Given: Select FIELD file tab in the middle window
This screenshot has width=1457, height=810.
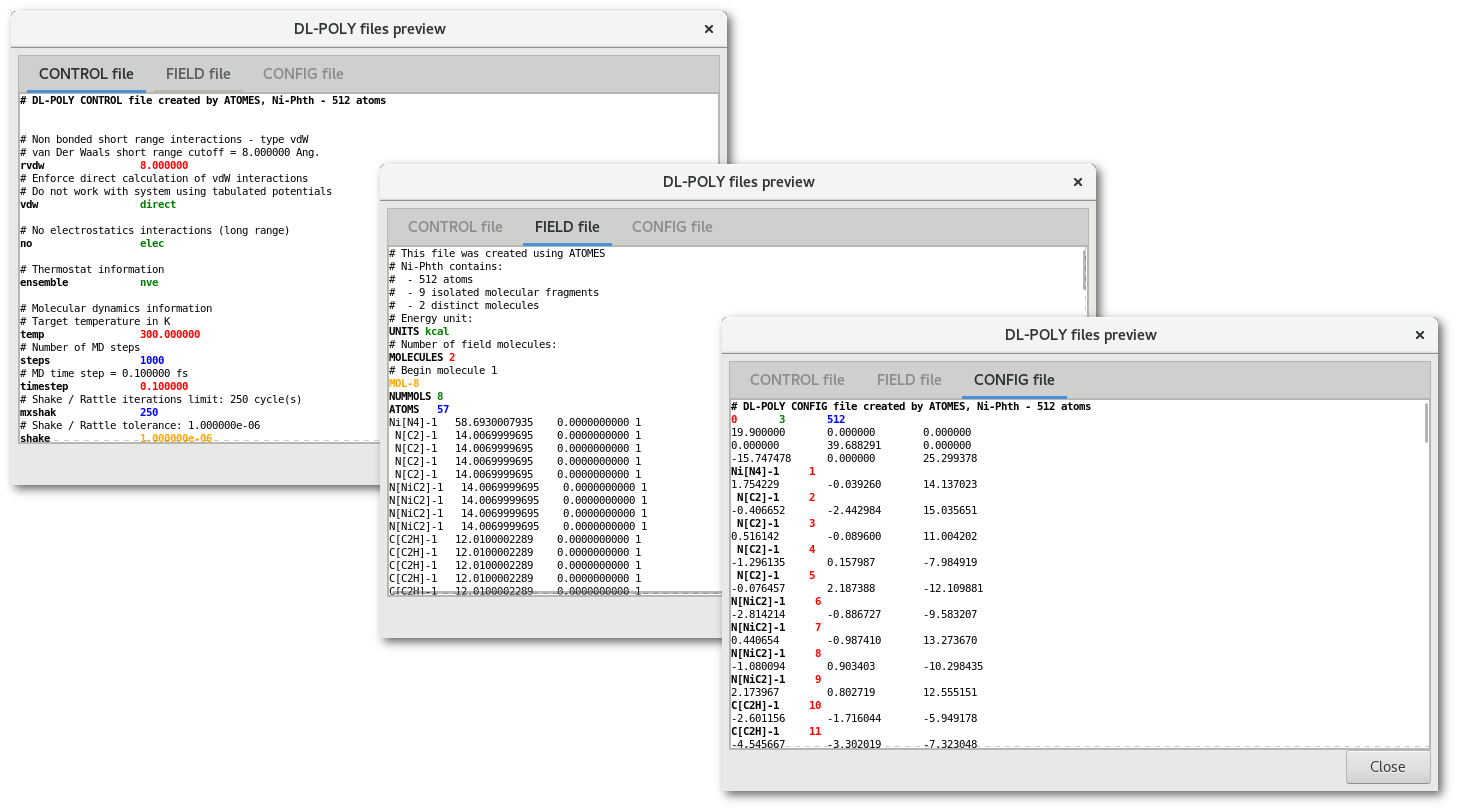Looking at the screenshot, I should 567,227.
